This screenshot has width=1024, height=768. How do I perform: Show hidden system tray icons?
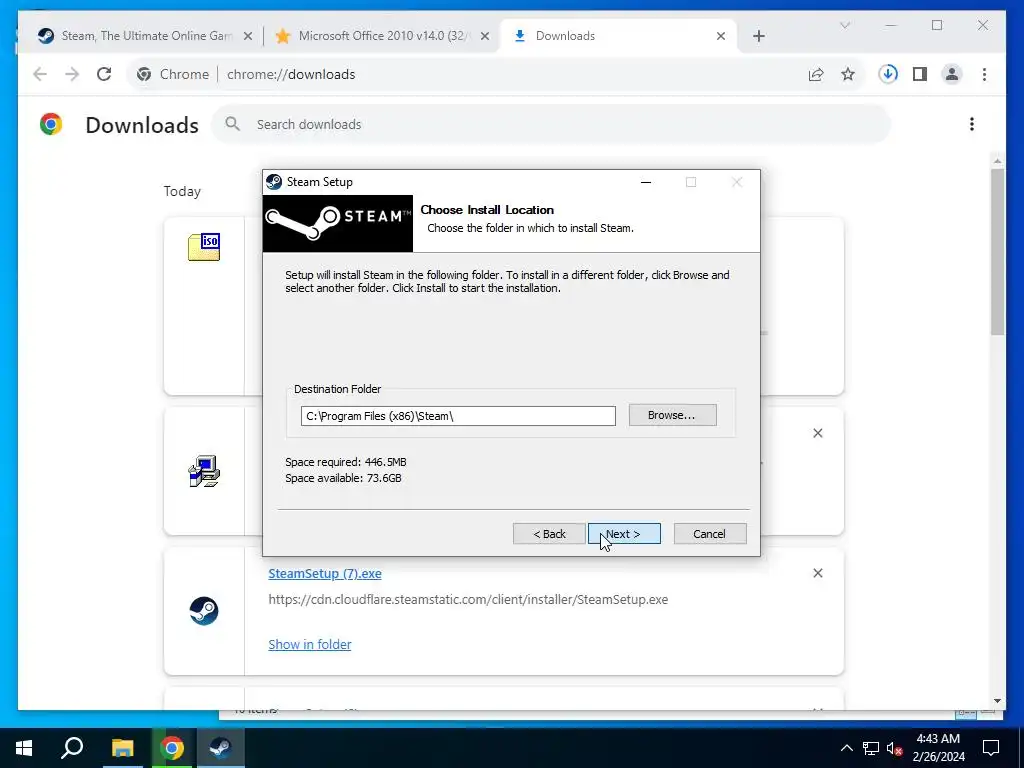click(846, 748)
